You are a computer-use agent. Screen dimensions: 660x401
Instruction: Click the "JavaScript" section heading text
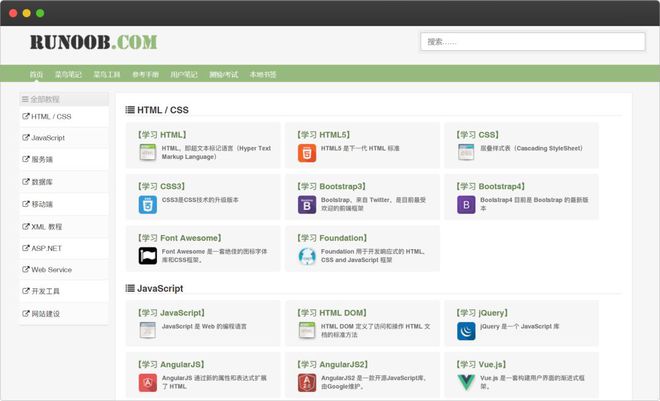tap(160, 288)
